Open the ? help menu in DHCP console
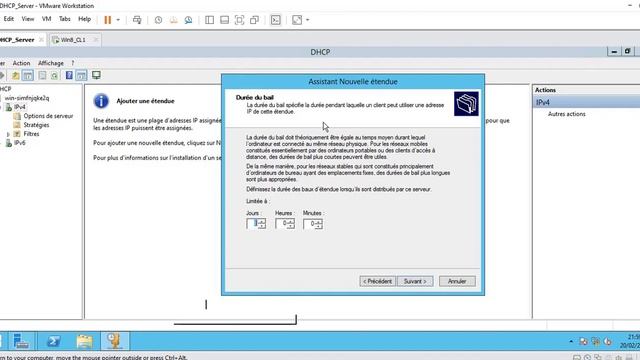640x360 pixels. click(73, 63)
